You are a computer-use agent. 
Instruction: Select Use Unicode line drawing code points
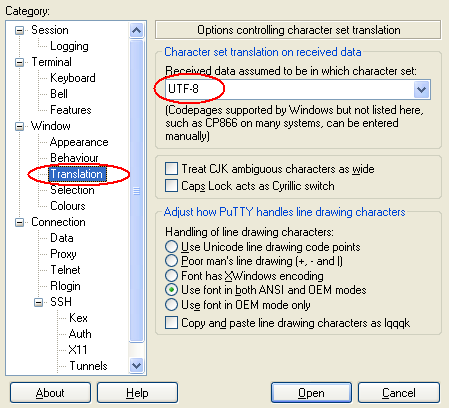coord(171,247)
